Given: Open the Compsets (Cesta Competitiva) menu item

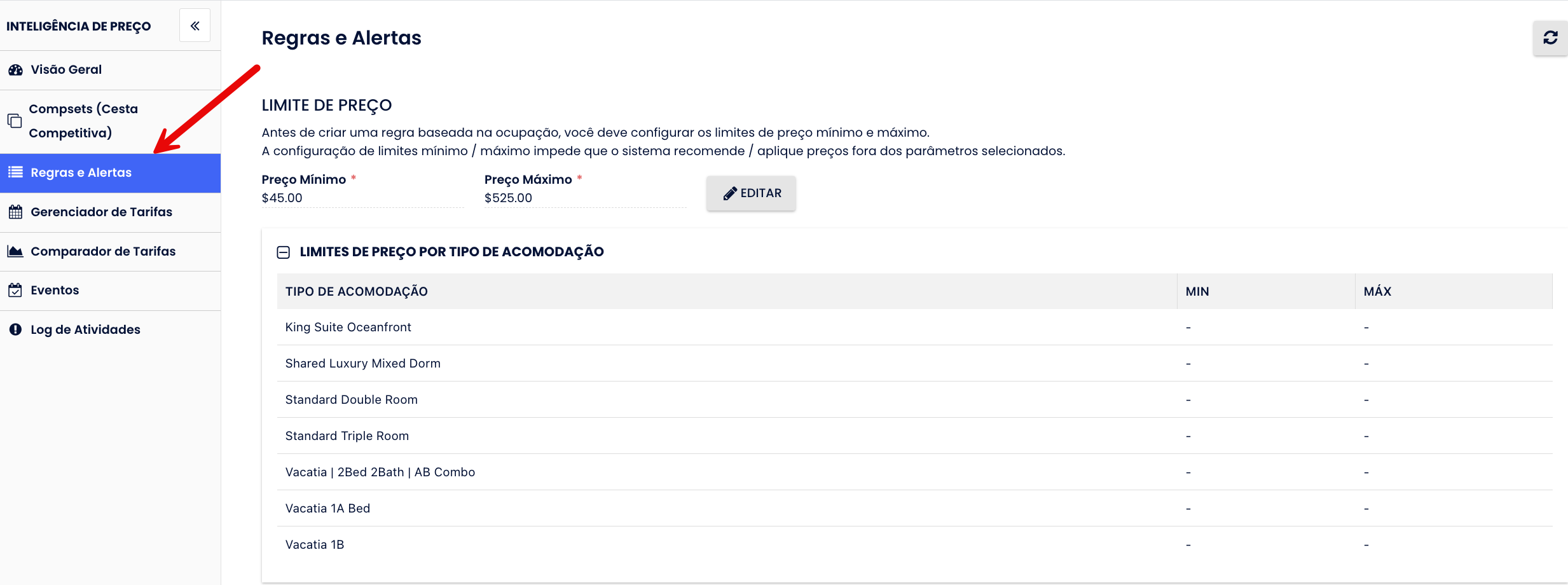Looking at the screenshot, I should tap(83, 121).
